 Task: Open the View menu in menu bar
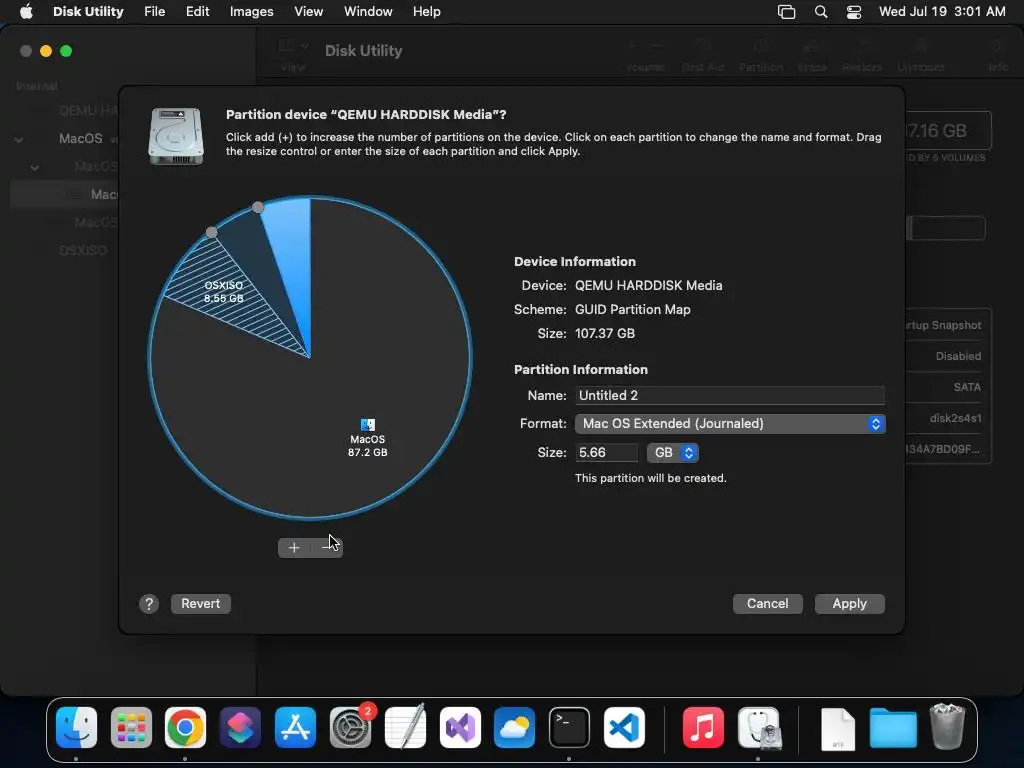[308, 12]
